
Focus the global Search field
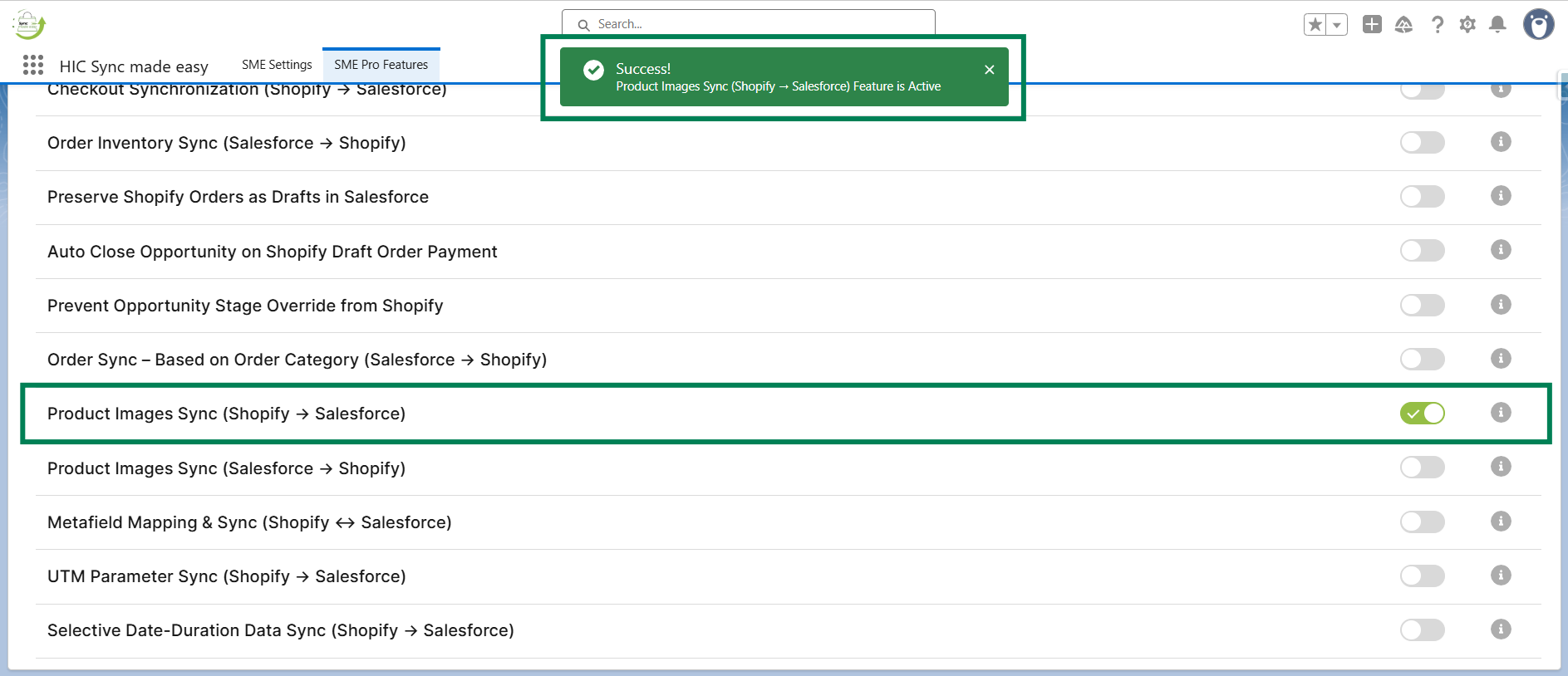pyautogui.click(x=748, y=23)
